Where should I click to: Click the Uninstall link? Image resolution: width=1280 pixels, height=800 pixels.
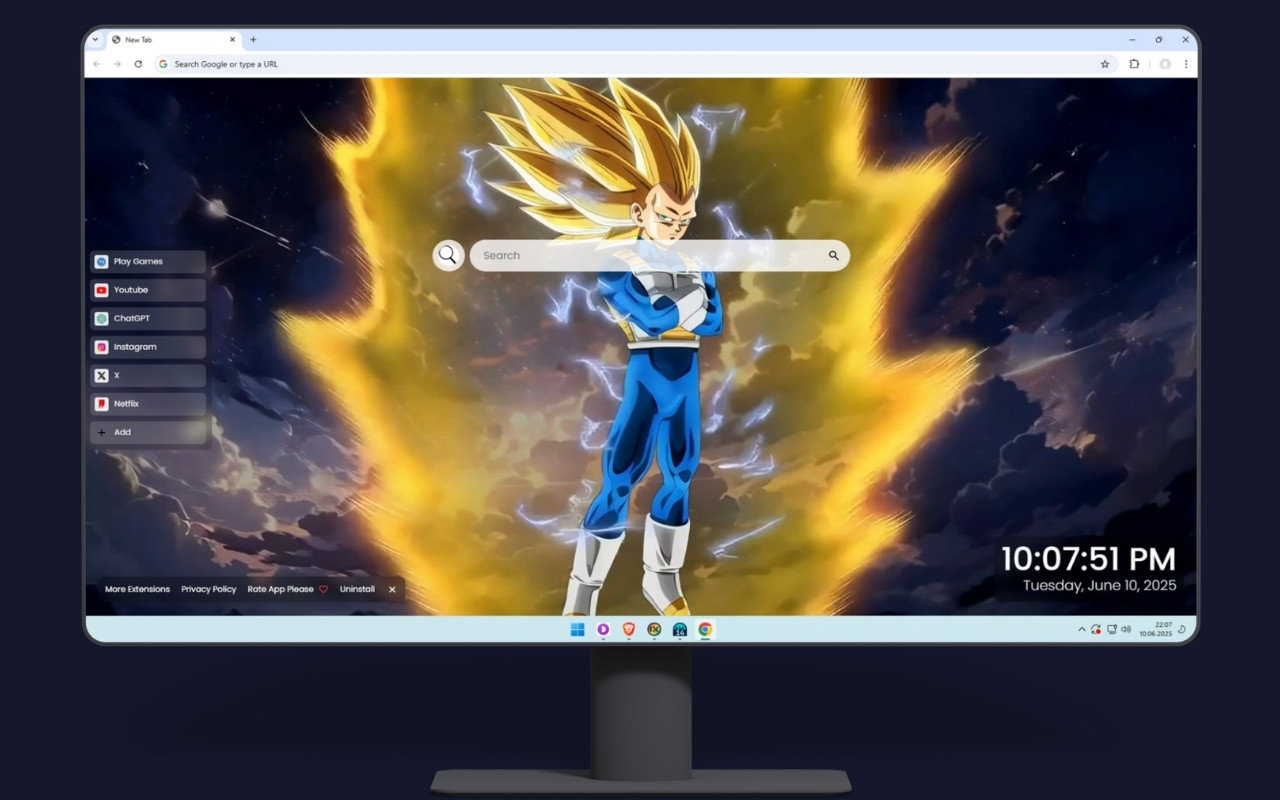click(357, 589)
